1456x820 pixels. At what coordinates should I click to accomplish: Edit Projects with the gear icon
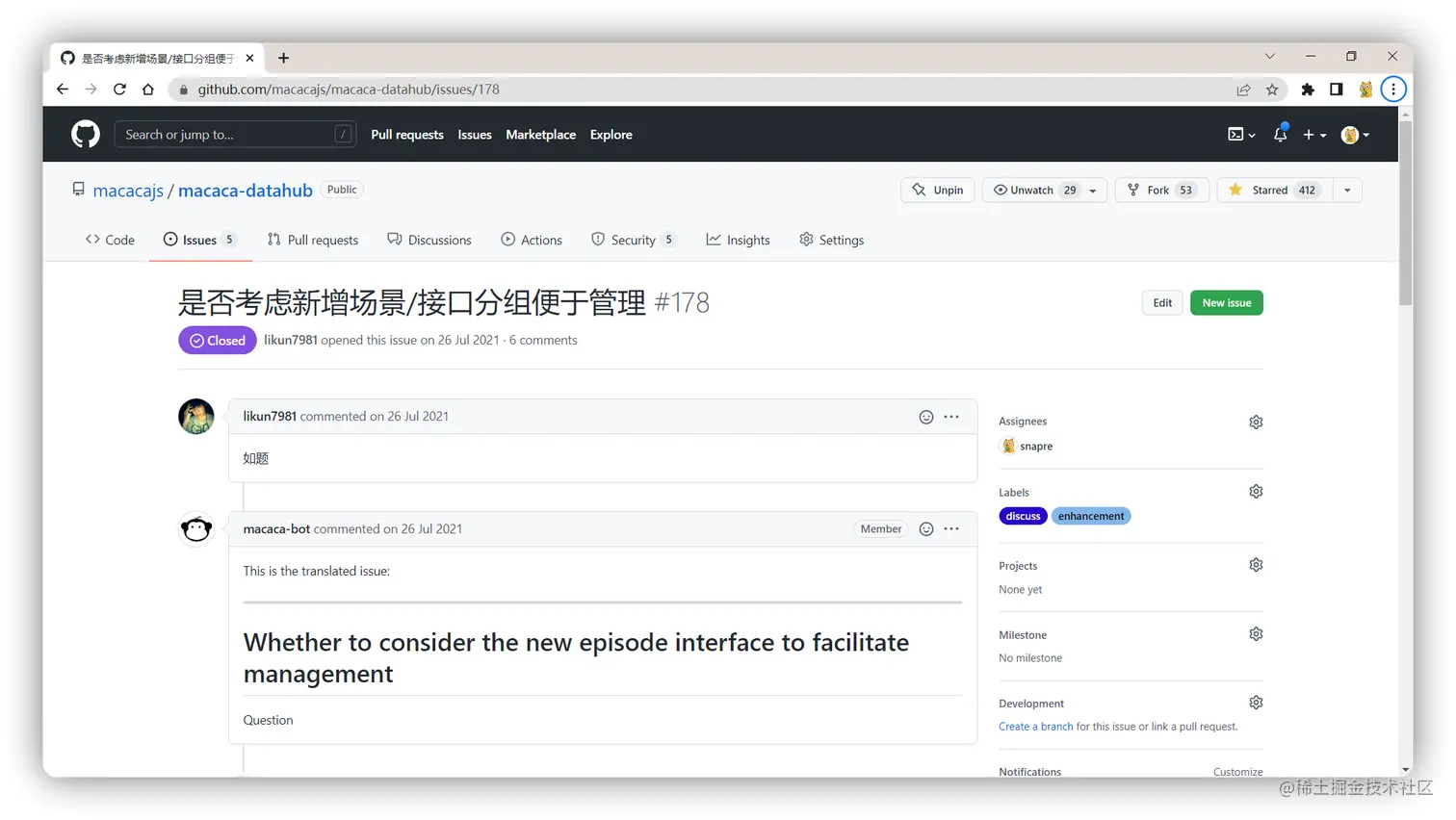click(x=1256, y=565)
